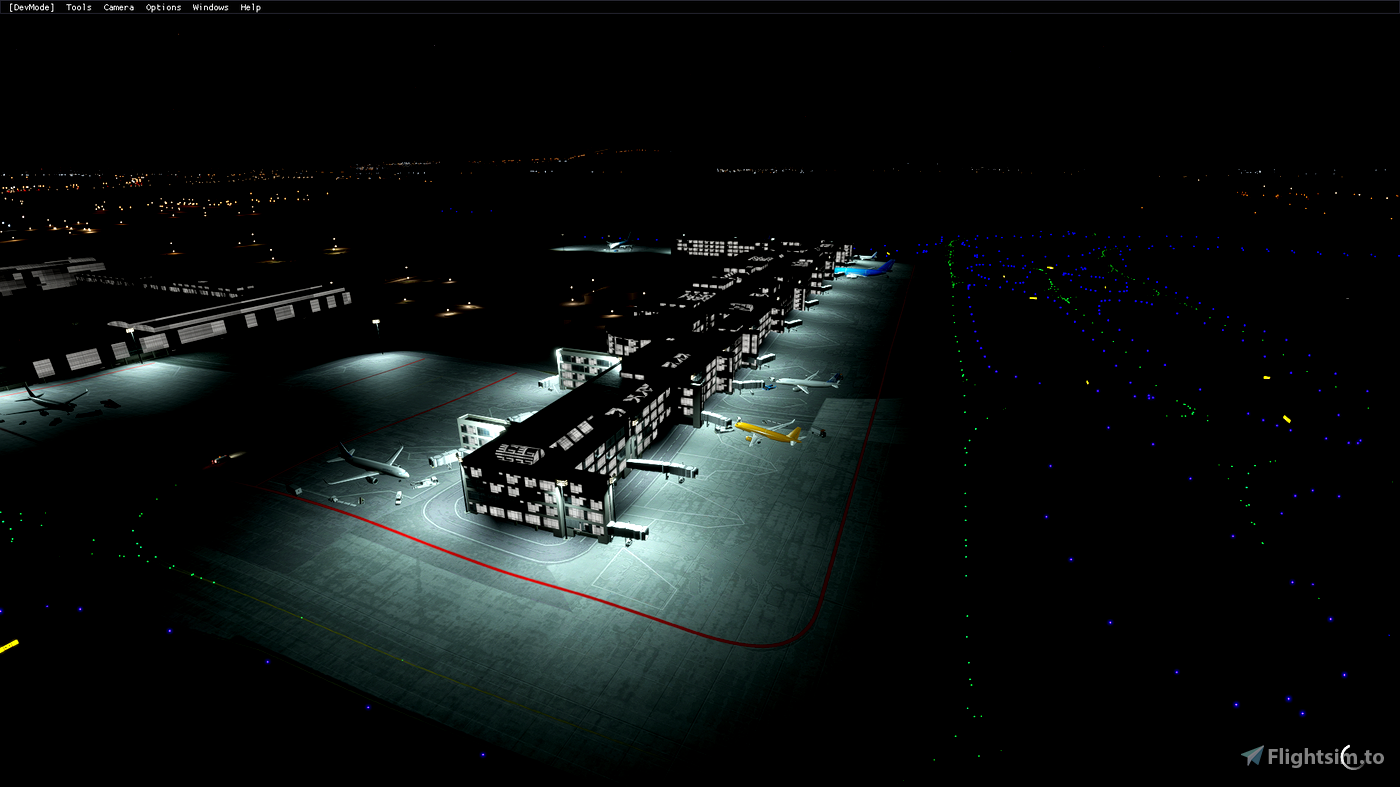
Task: Open the Tools menu
Action: tap(79, 7)
